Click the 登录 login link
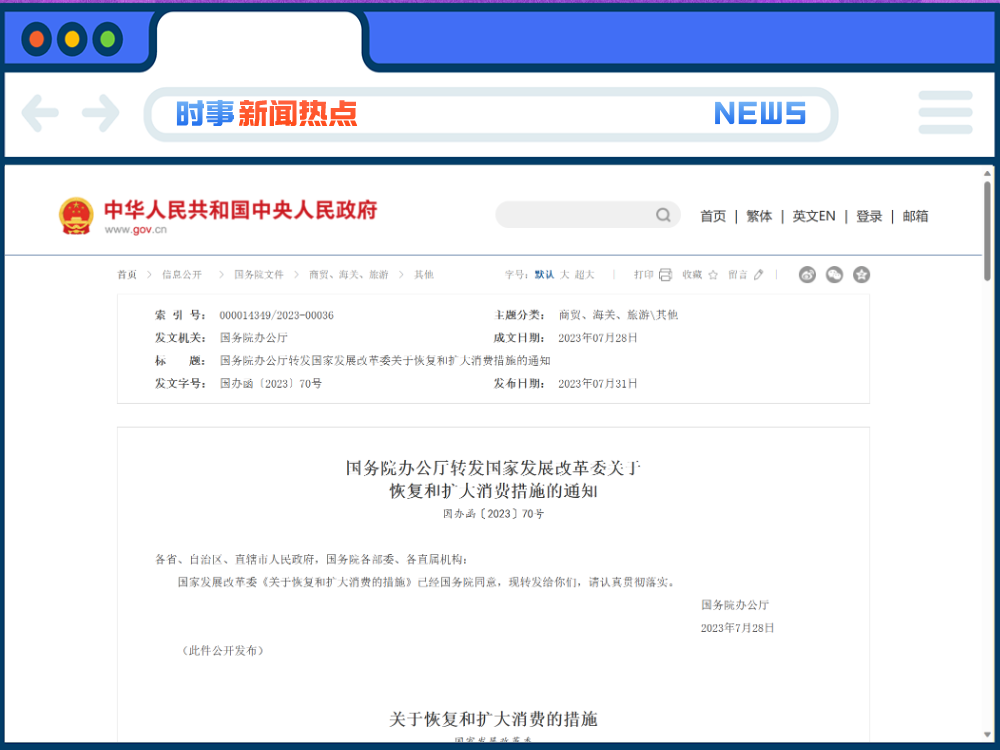 (x=869, y=215)
